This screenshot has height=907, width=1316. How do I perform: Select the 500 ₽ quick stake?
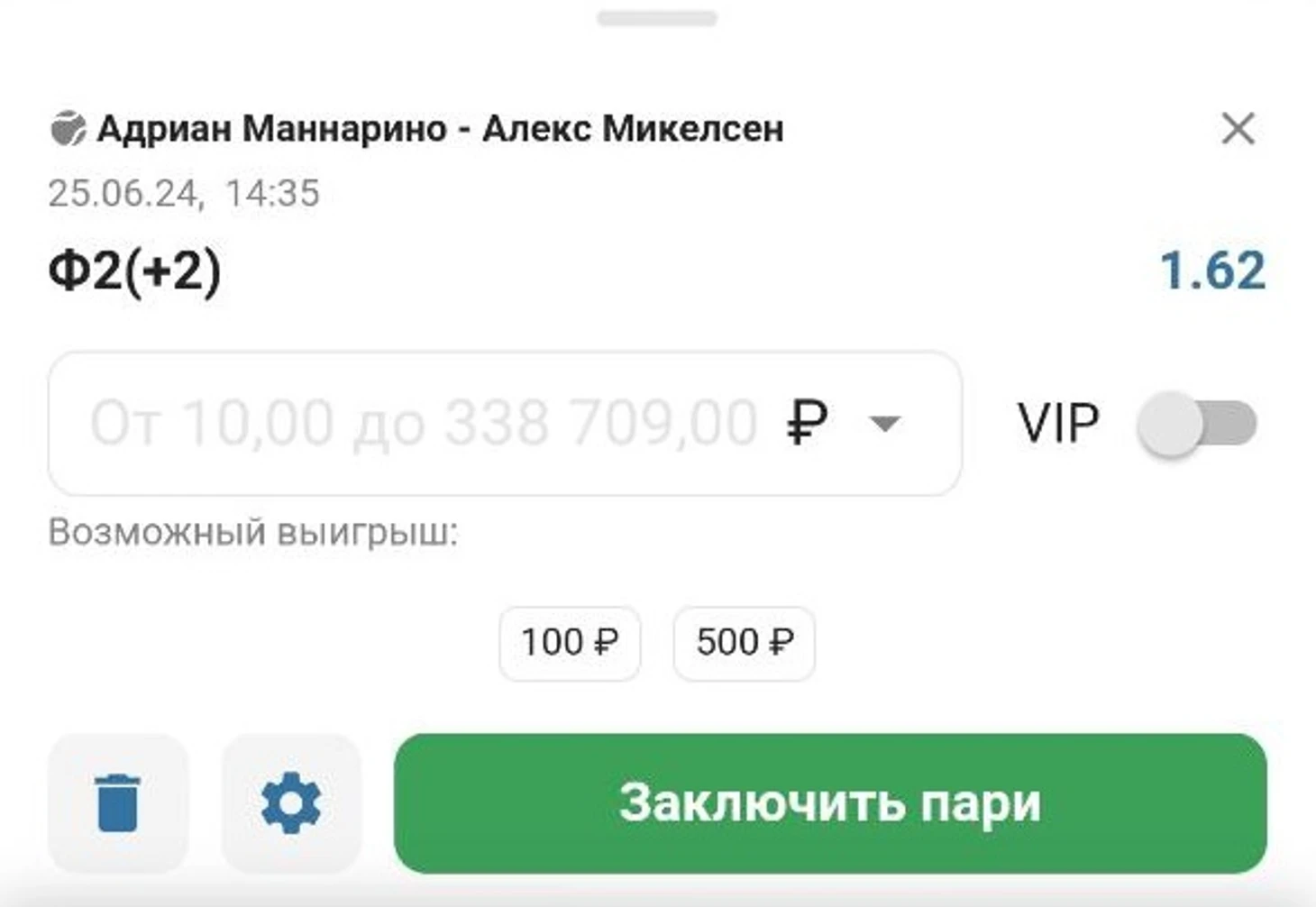(745, 643)
